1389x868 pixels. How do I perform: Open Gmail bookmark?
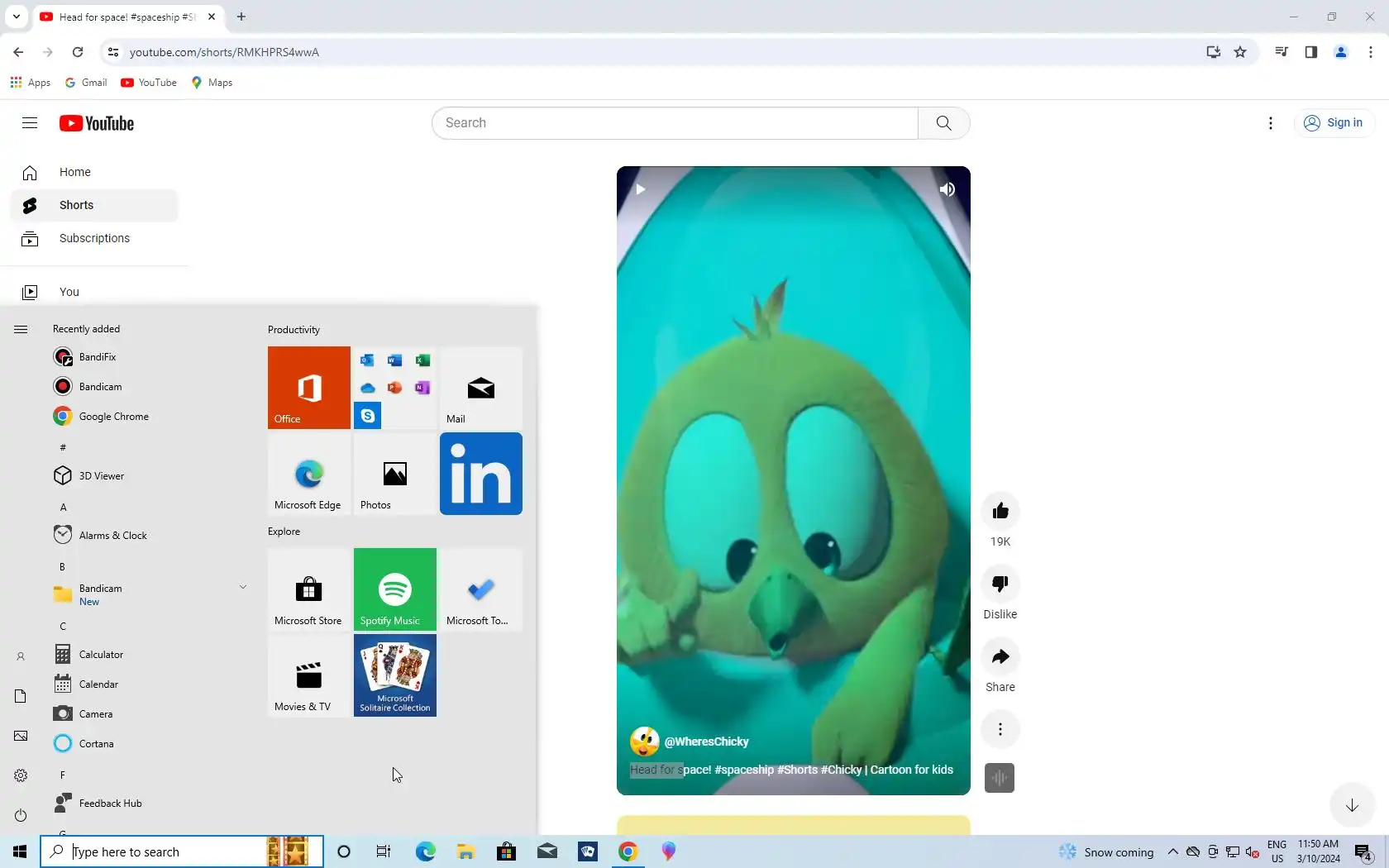[x=86, y=83]
